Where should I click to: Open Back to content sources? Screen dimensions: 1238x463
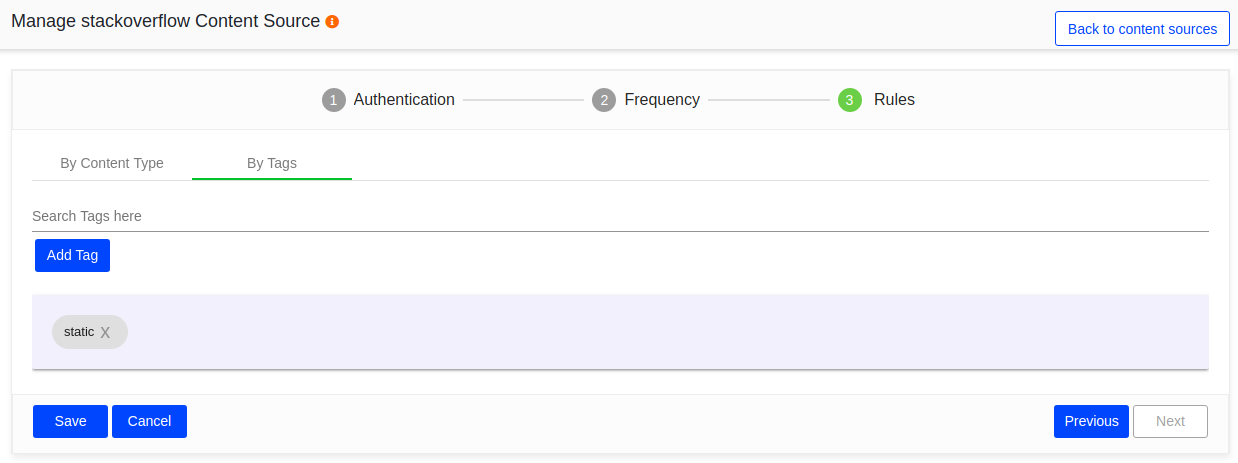pos(1142,29)
